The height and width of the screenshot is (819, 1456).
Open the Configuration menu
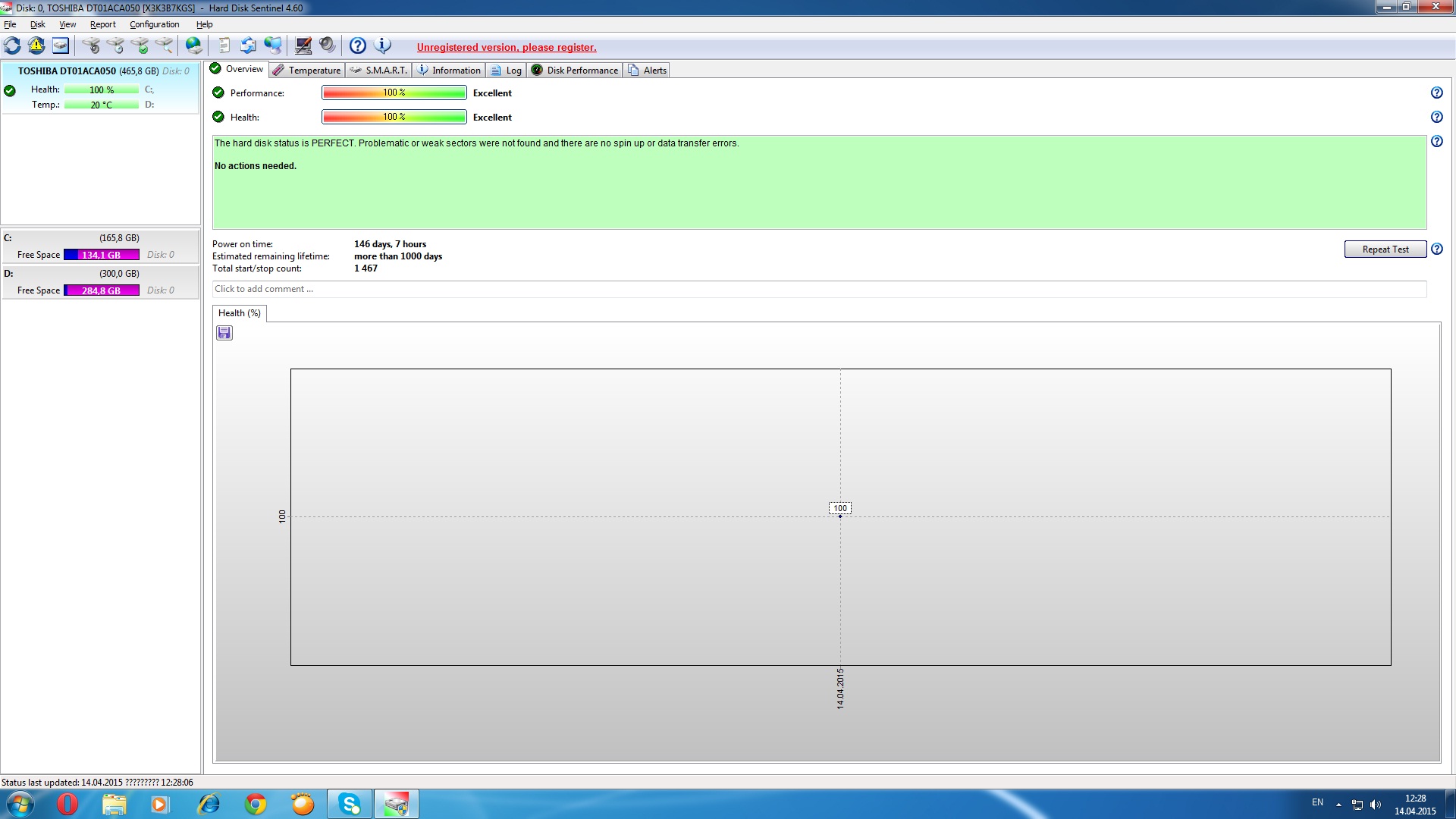[x=154, y=24]
